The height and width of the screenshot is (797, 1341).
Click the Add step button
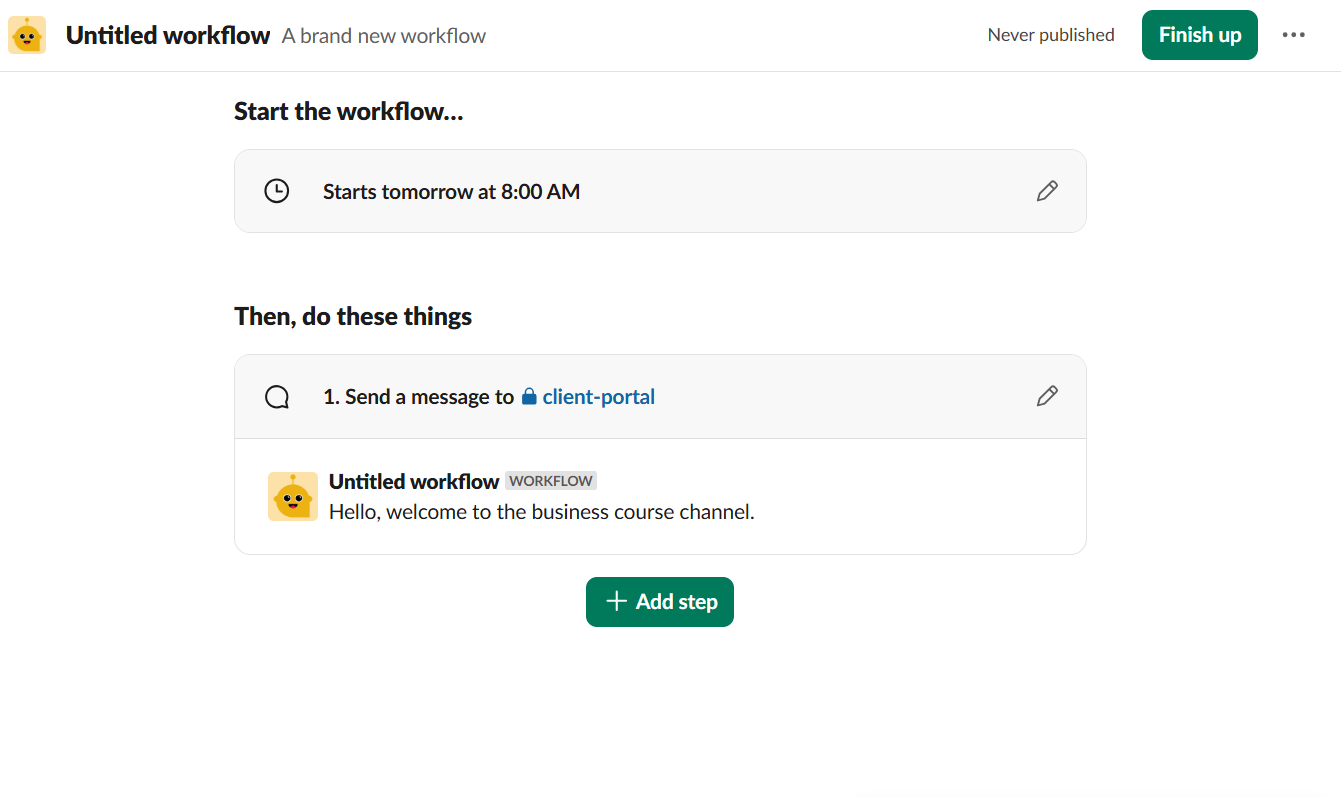[x=660, y=601]
